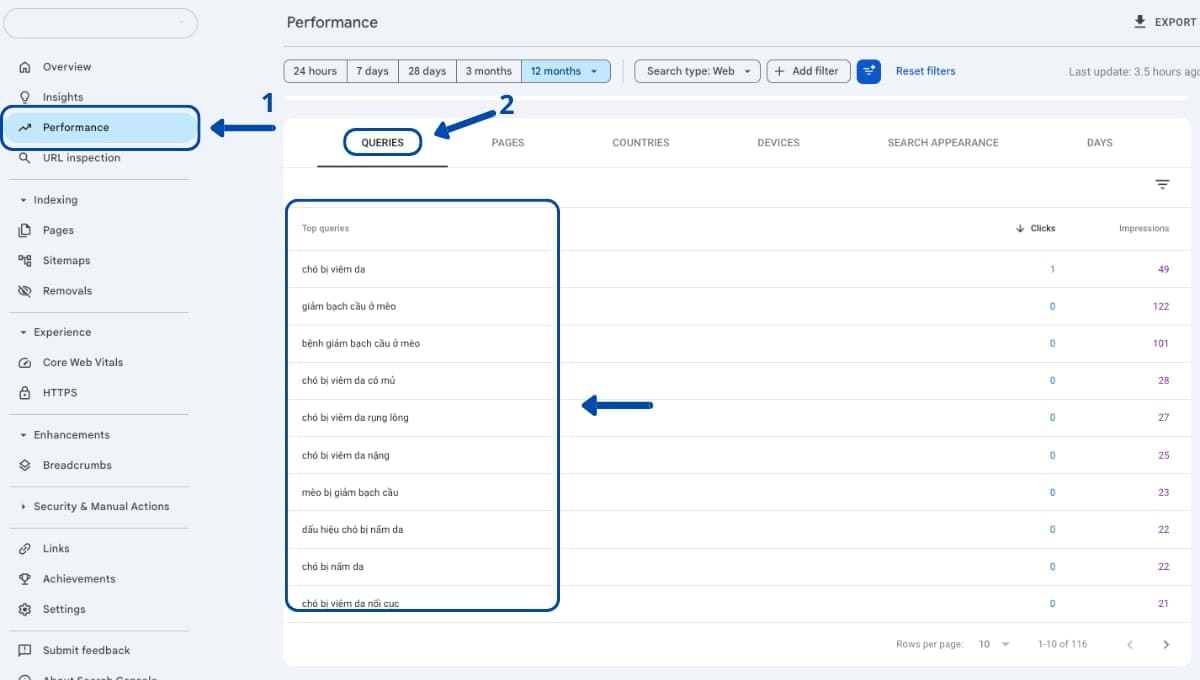Collapse the Indexing section
Image resolution: width=1200 pixels, height=680 pixels.
coord(23,200)
